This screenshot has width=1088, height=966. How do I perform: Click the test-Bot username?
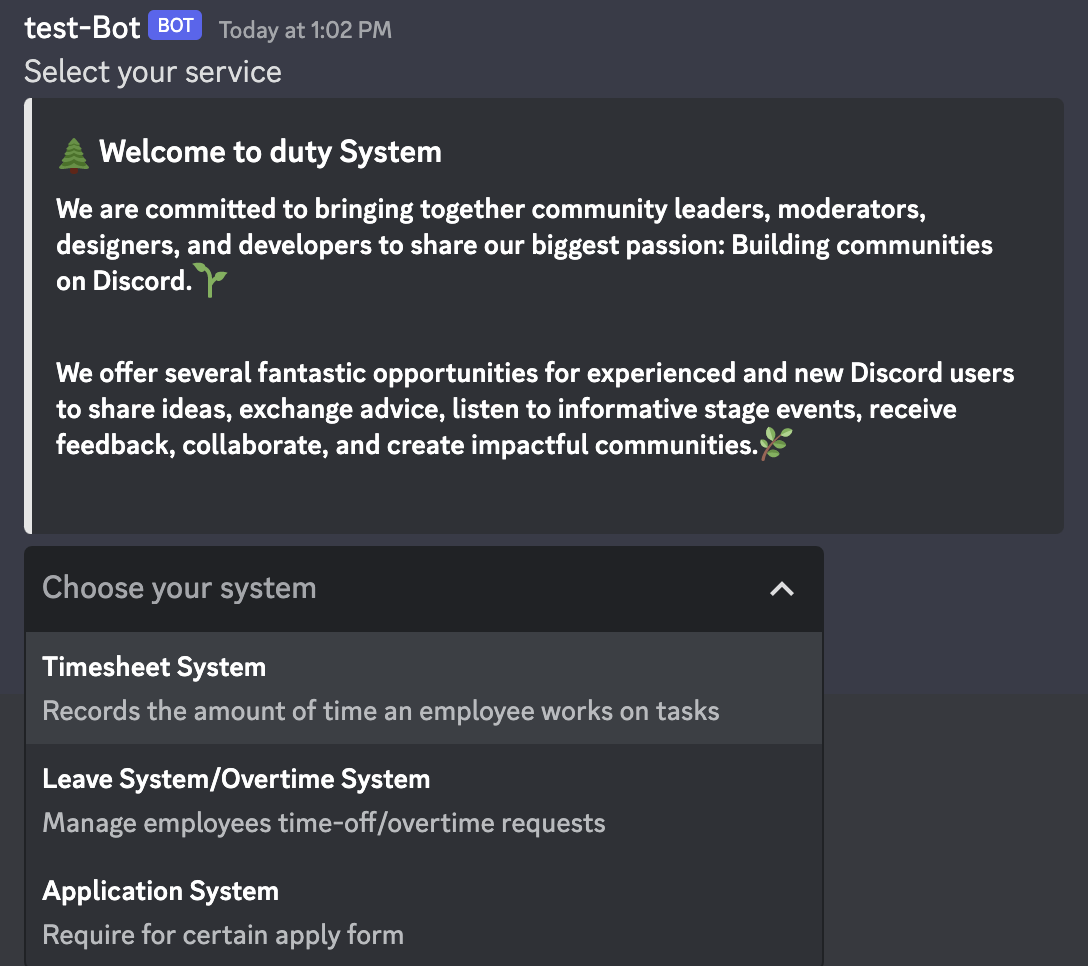click(82, 27)
